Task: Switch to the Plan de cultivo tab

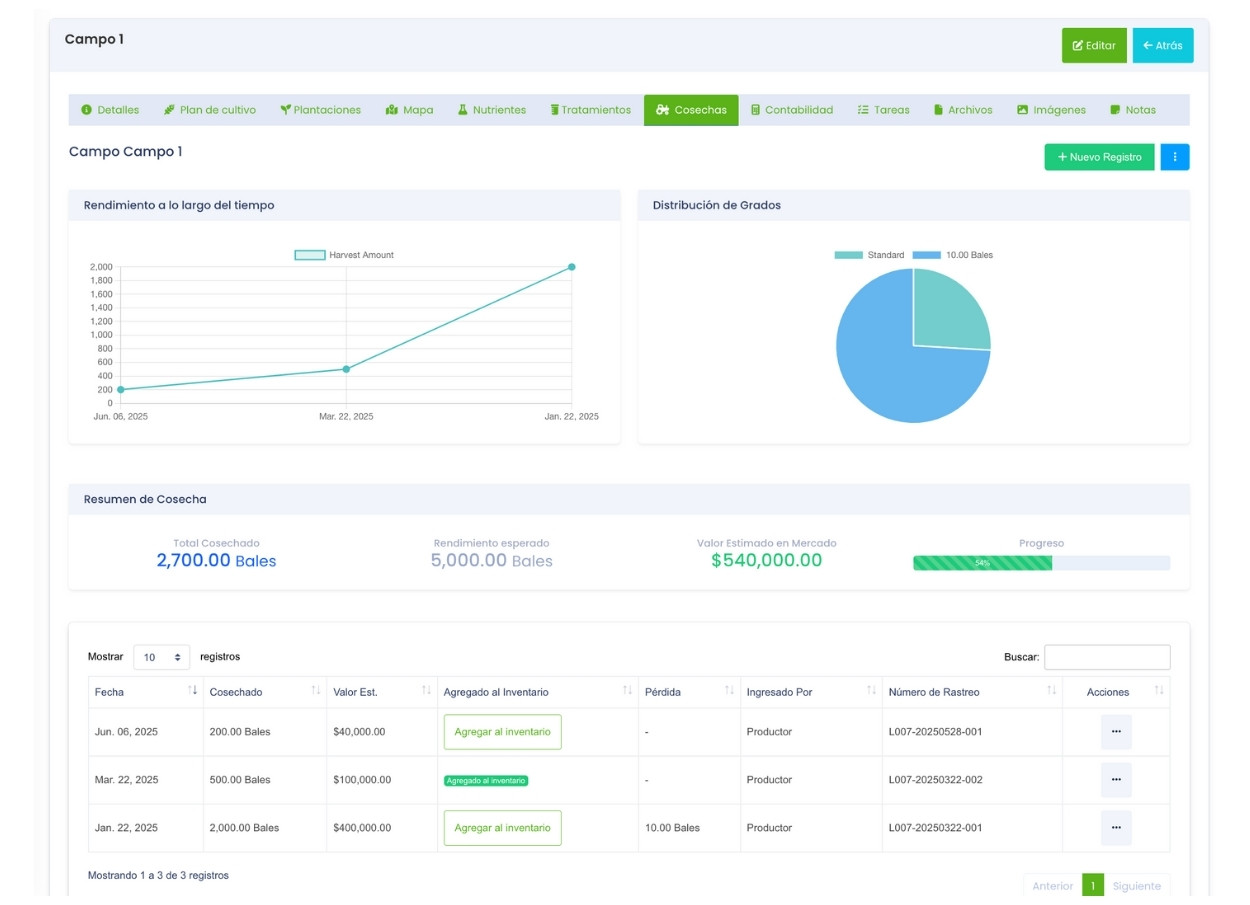Action: tap(210, 110)
